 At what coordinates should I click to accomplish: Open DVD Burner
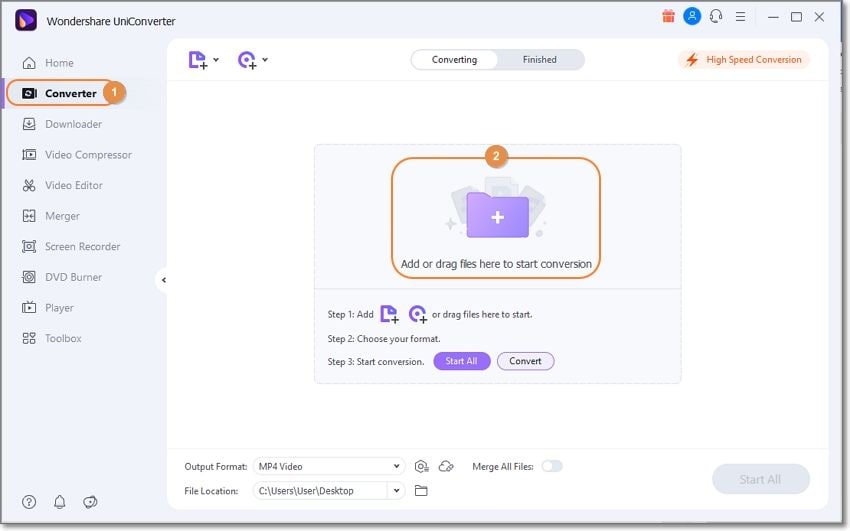(x=73, y=277)
